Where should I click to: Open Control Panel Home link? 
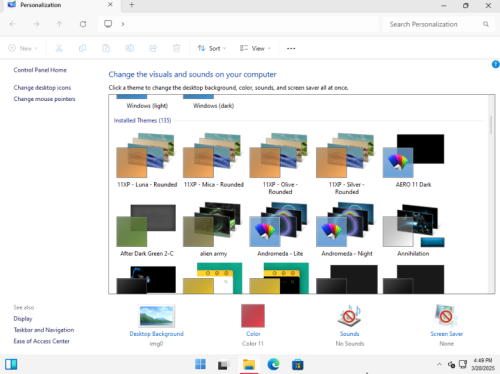click(40, 70)
